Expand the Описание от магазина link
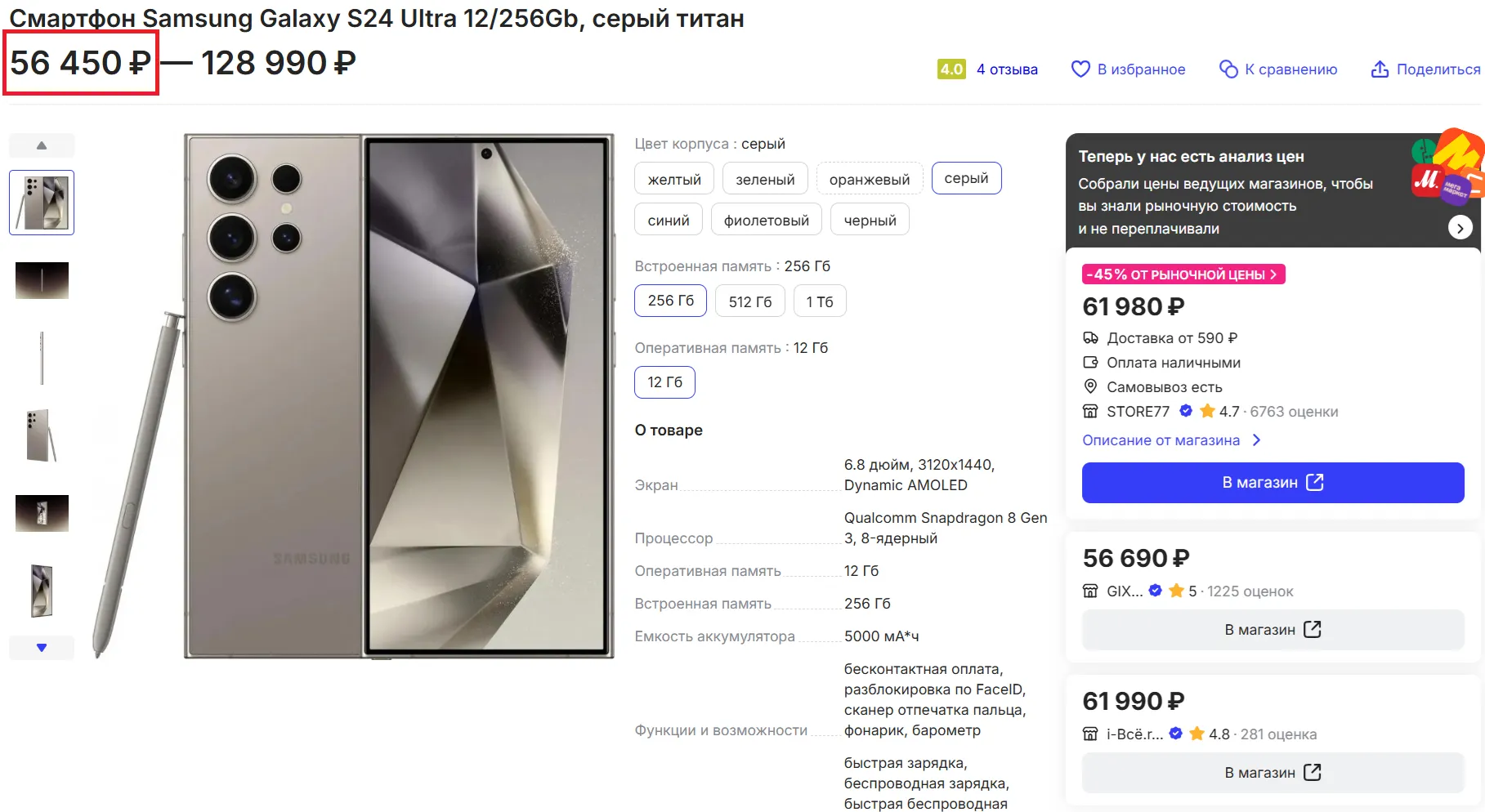1485x812 pixels. tap(1171, 440)
